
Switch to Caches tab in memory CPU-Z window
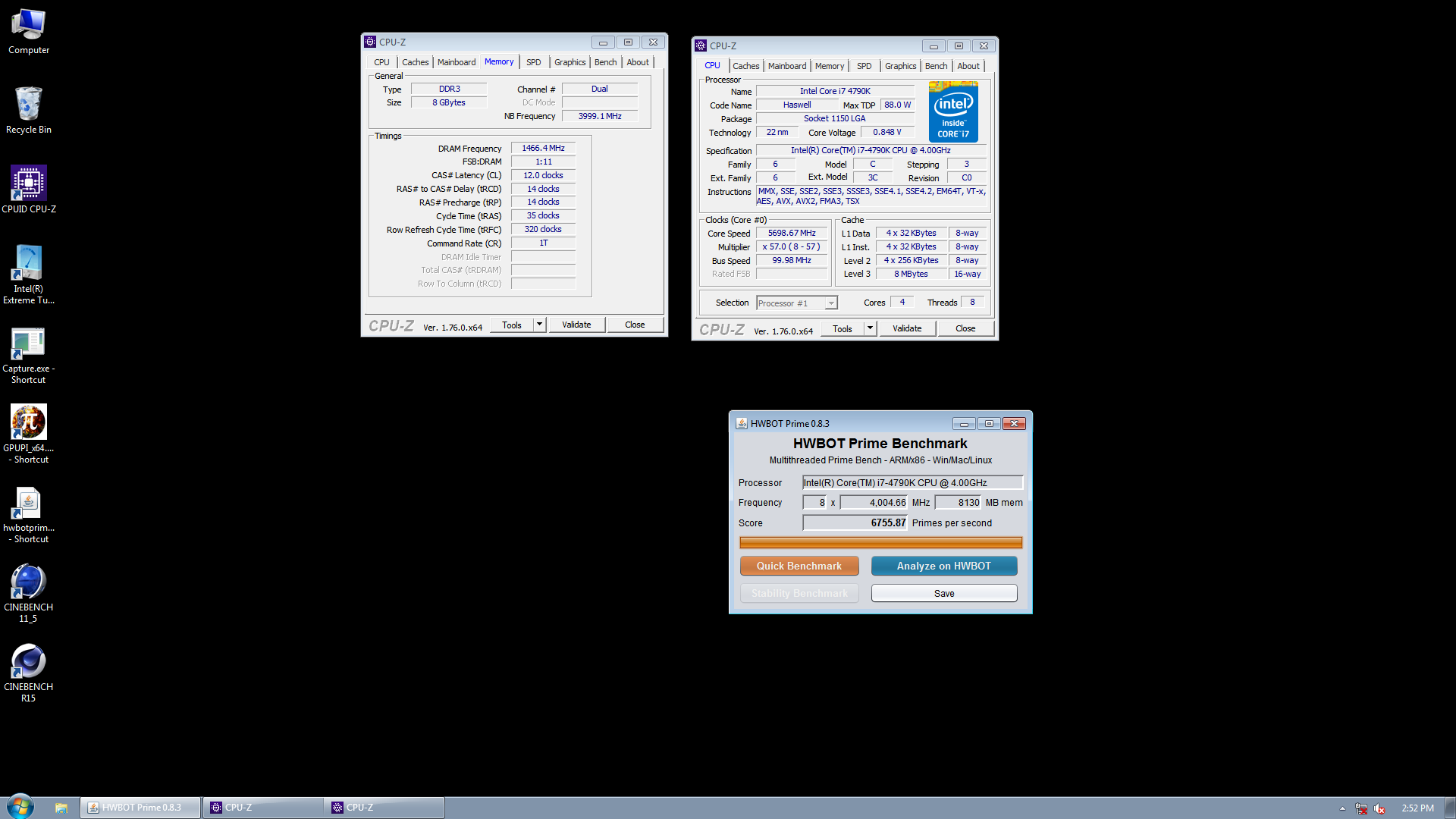tap(415, 62)
